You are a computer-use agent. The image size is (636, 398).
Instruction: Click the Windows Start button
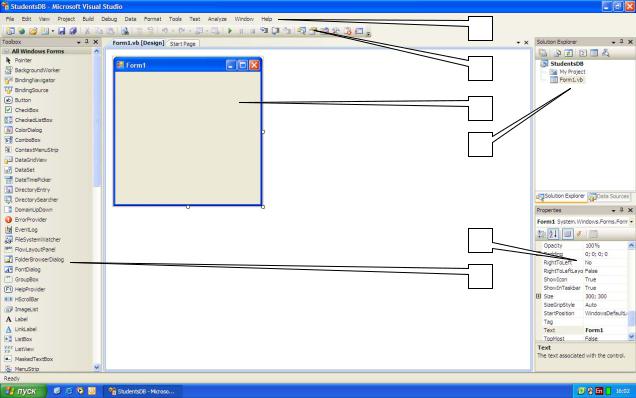point(23,391)
